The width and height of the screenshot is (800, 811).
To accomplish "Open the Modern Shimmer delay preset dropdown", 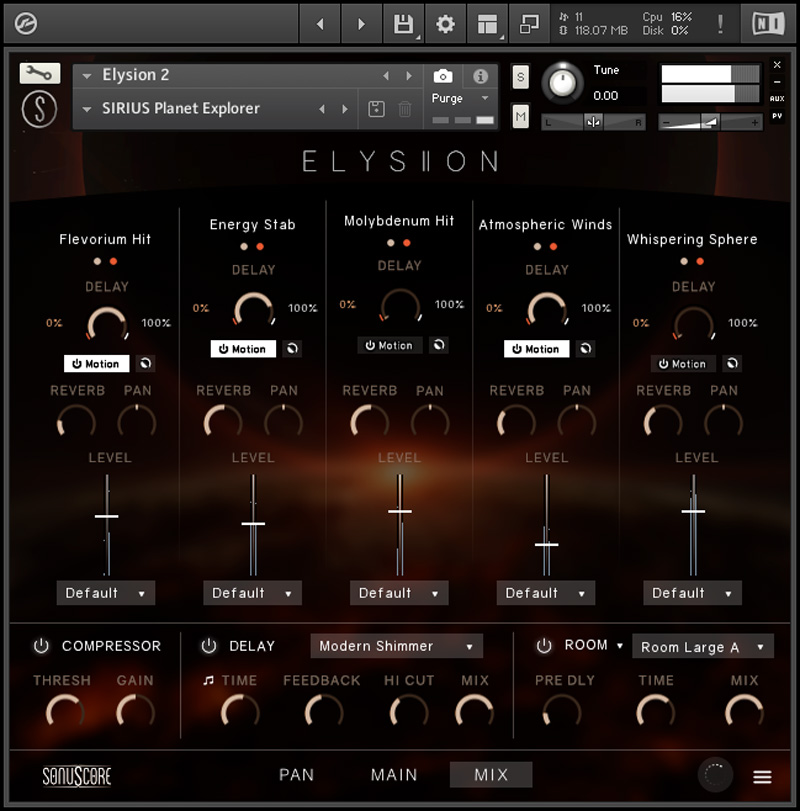I will pyautogui.click(x=397, y=646).
